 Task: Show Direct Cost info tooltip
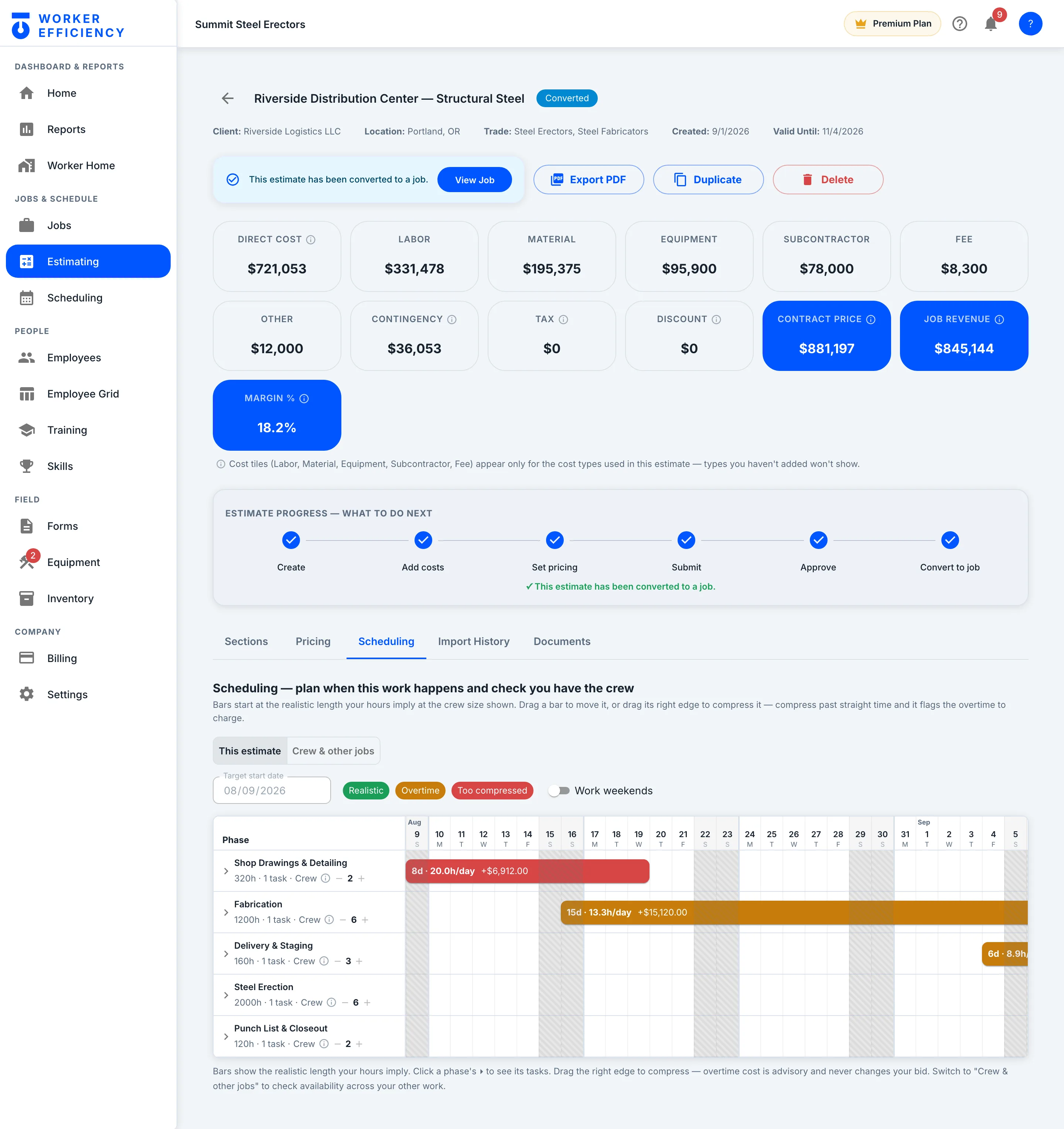coord(311,240)
